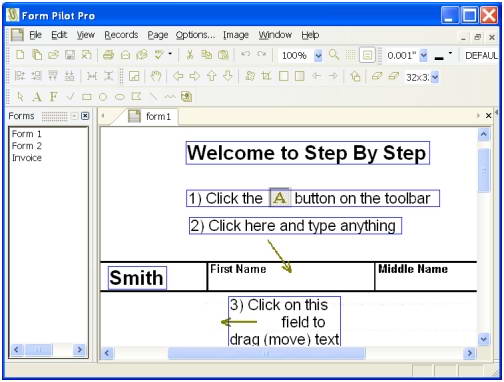The image size is (504, 382).
Task: Switch to the form1 tab
Action: [x=152, y=116]
